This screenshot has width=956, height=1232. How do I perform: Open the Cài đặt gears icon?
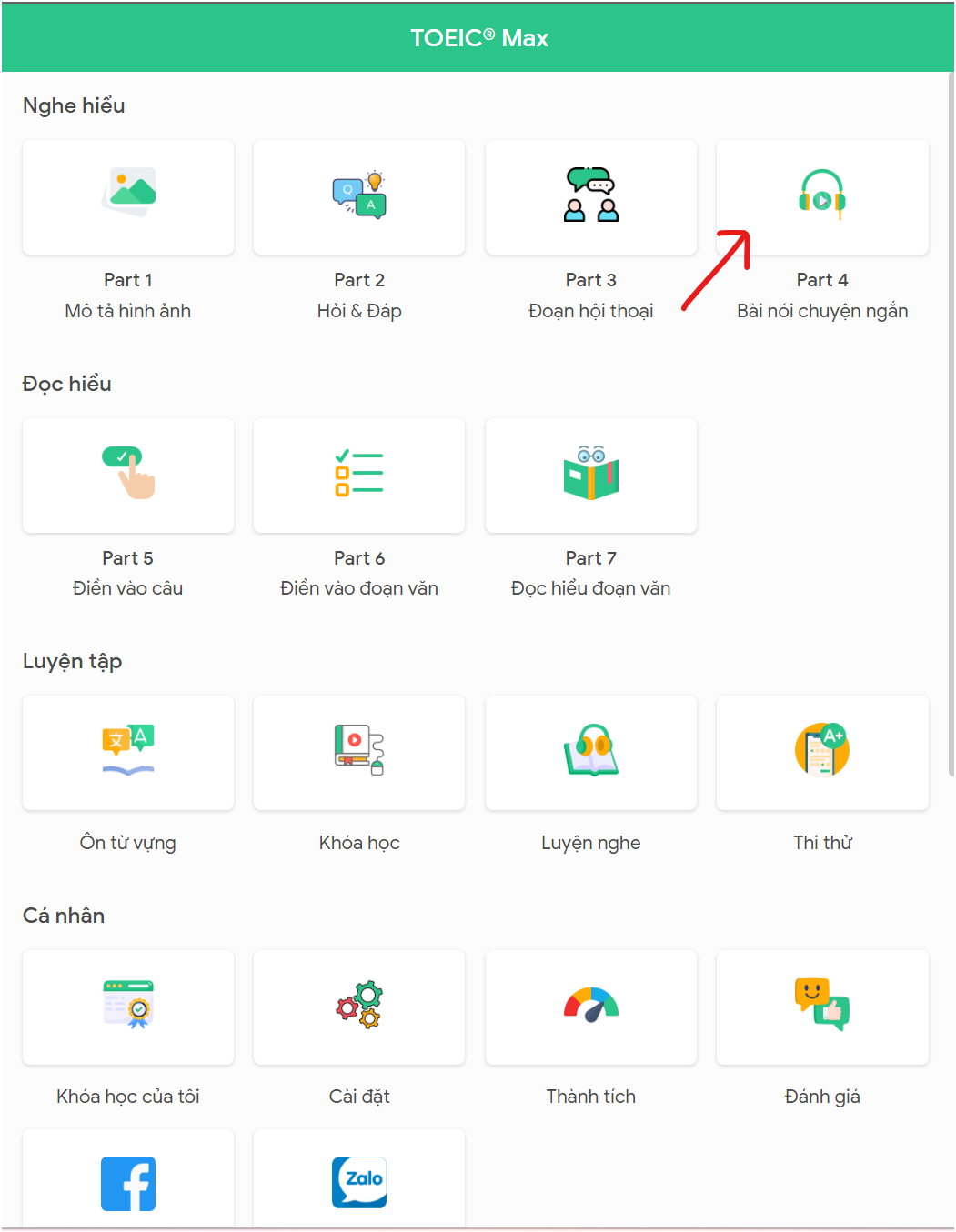click(359, 1005)
